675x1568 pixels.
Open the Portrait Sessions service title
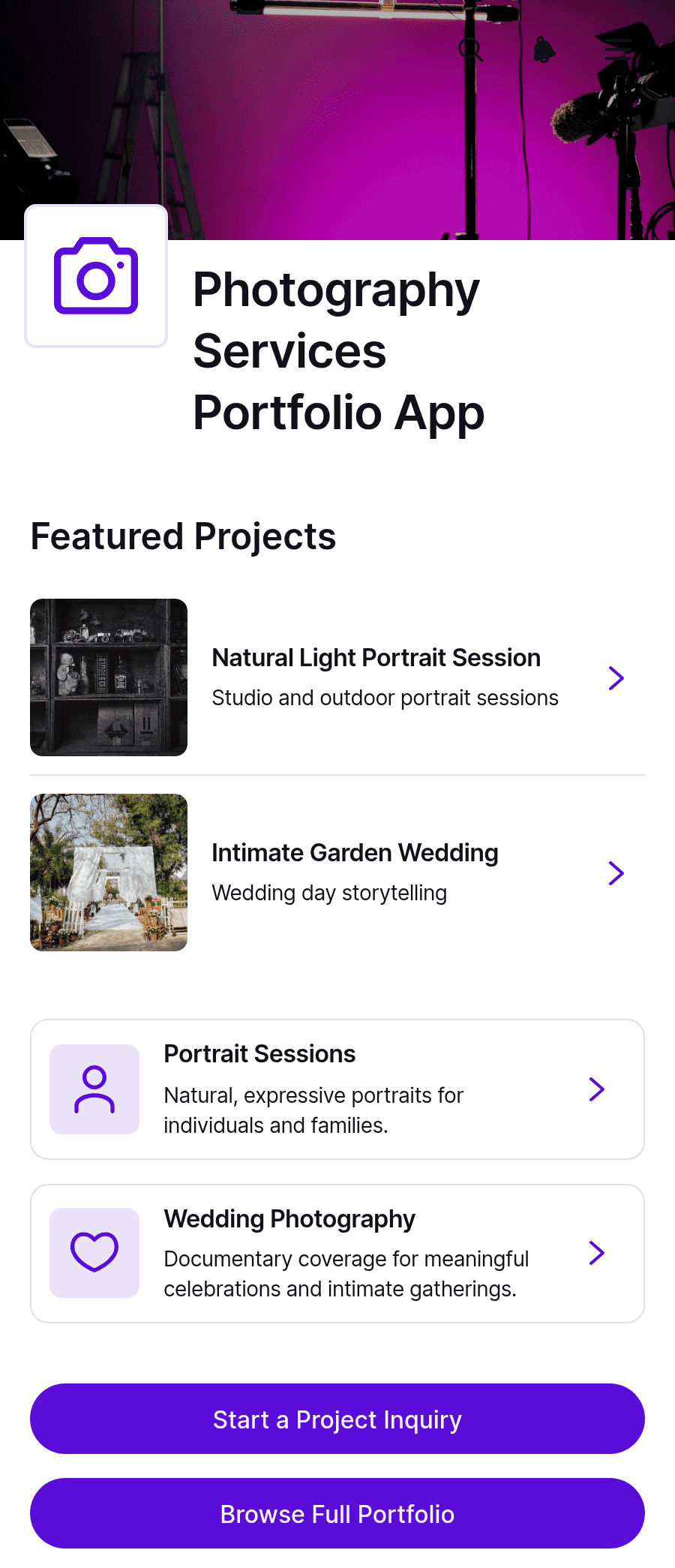tap(260, 1054)
